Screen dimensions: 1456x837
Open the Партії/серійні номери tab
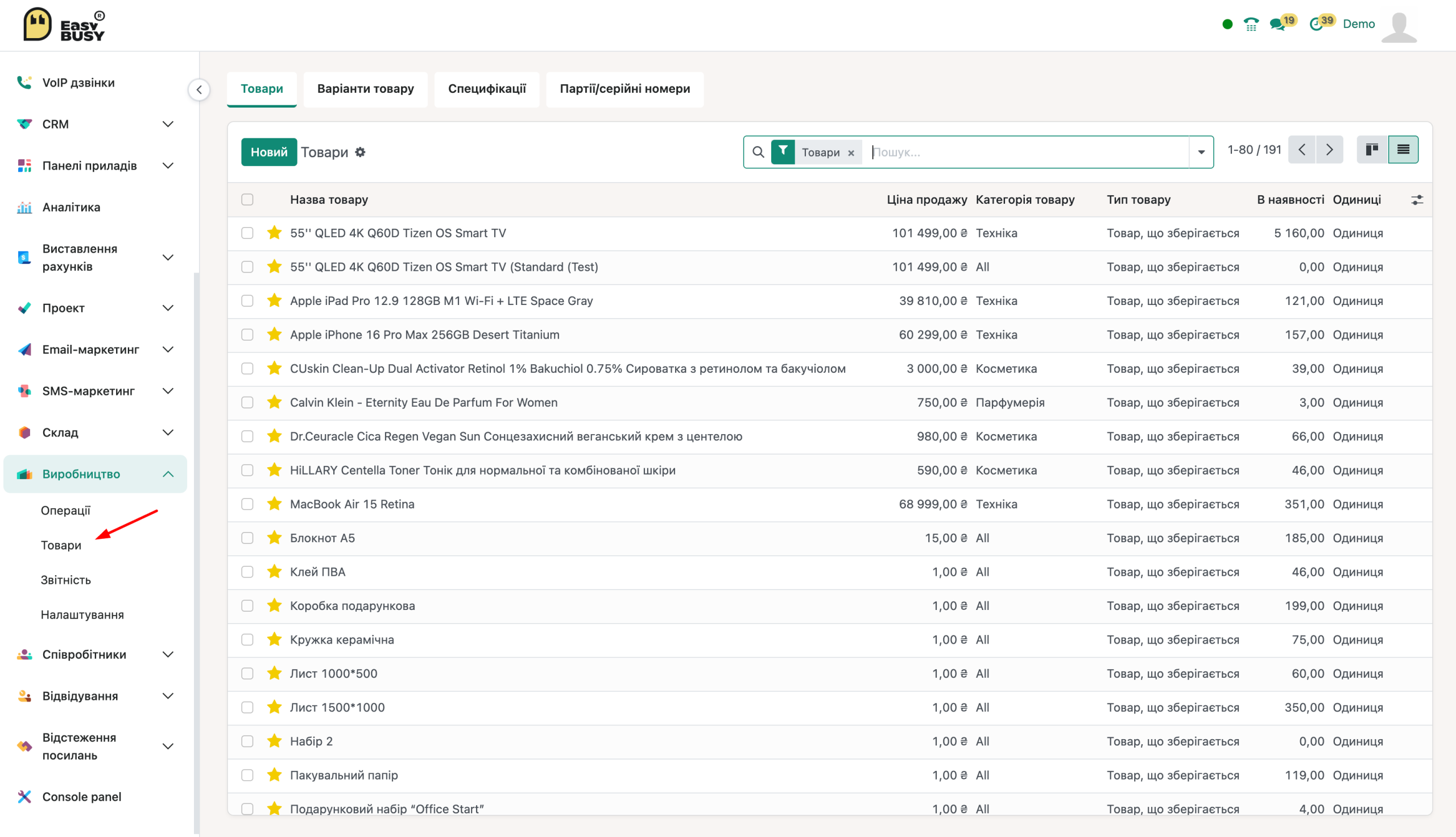pos(624,89)
